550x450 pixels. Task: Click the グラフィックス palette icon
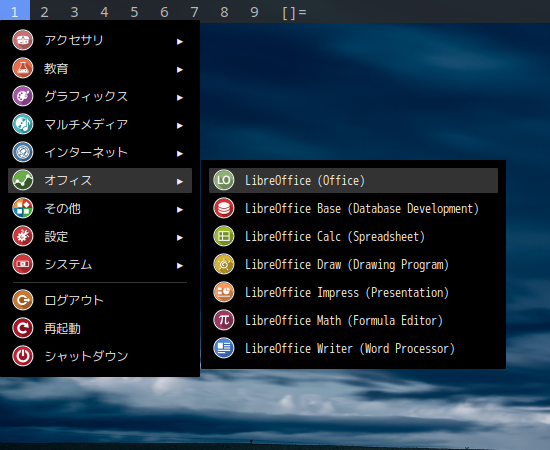pyautogui.click(x=23, y=96)
